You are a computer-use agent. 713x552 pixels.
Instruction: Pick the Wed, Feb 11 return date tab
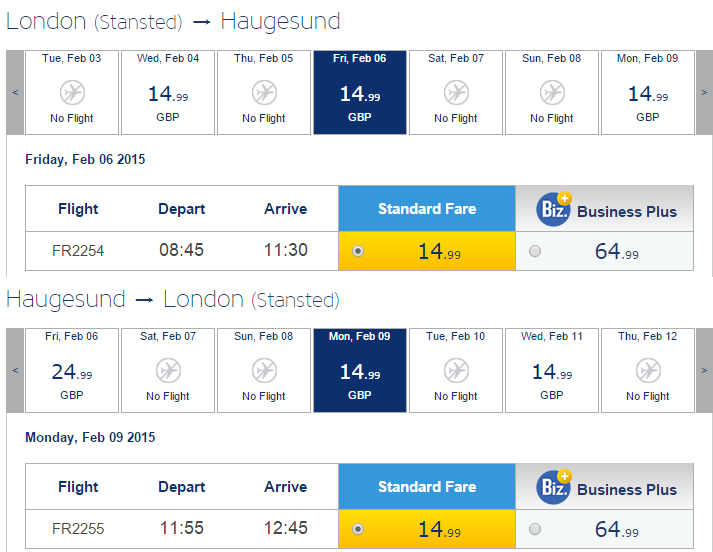[552, 370]
